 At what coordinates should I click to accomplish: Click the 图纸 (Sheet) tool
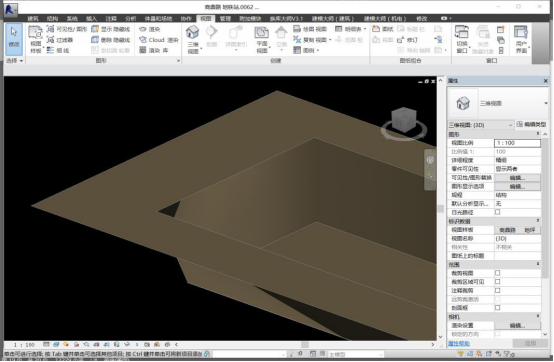click(383, 29)
